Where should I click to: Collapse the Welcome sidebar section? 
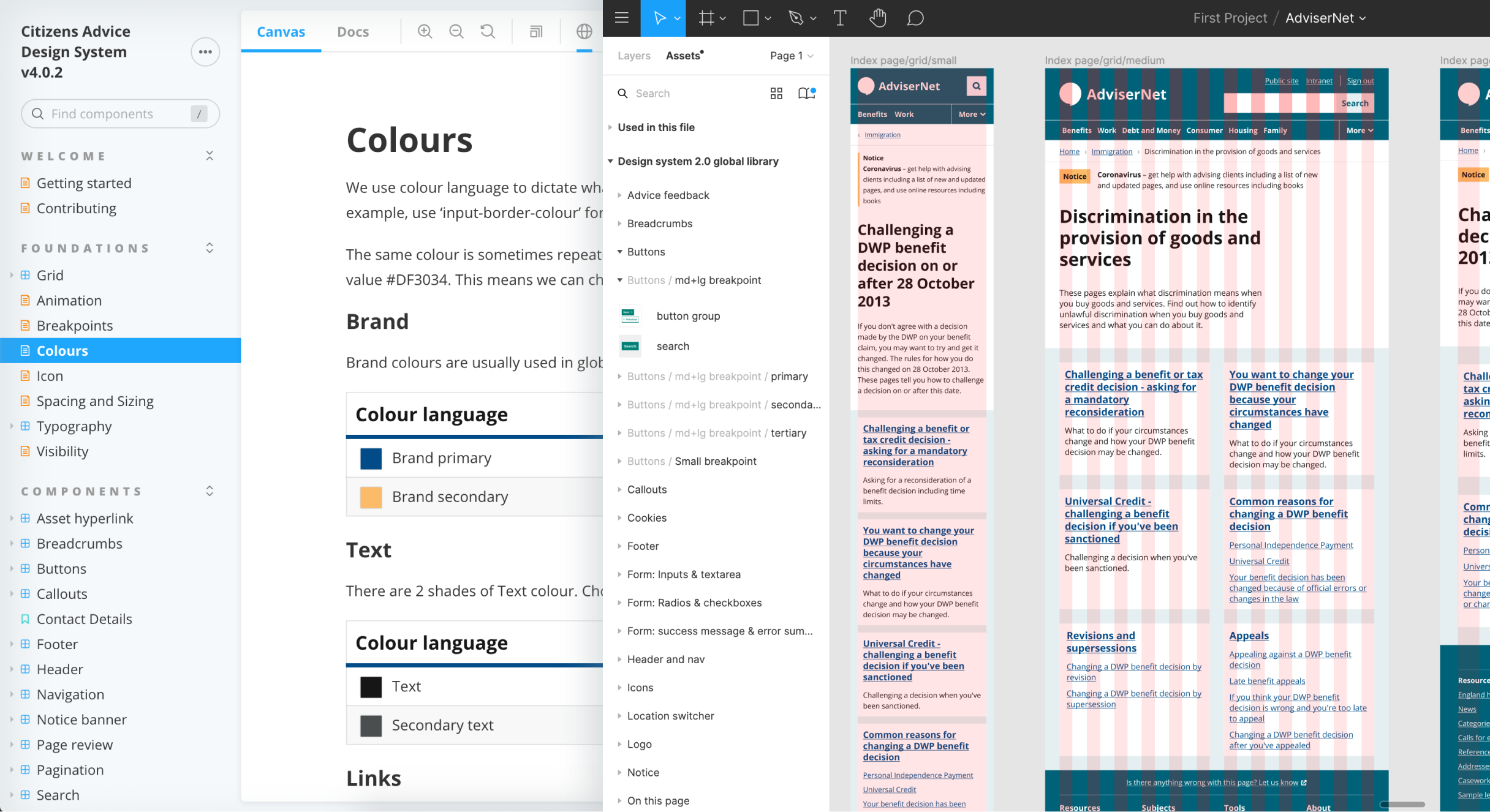[210, 156]
